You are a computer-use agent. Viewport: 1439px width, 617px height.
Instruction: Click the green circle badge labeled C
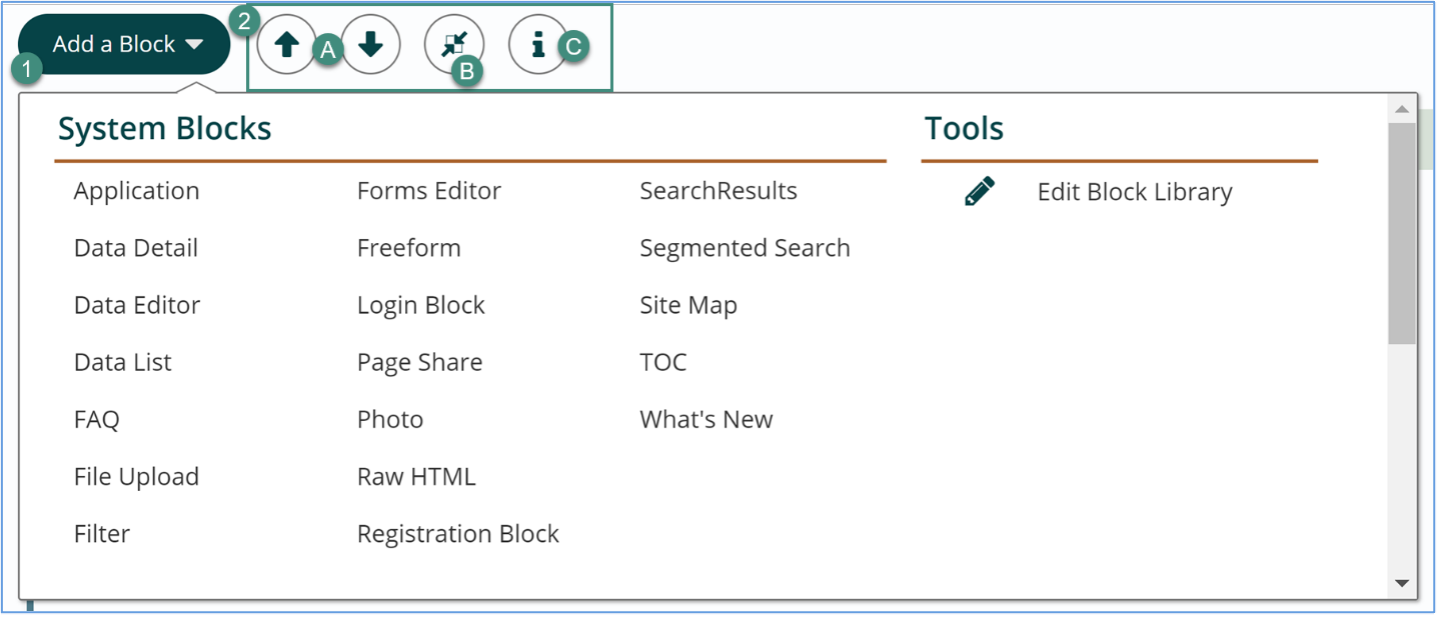pyautogui.click(x=573, y=47)
